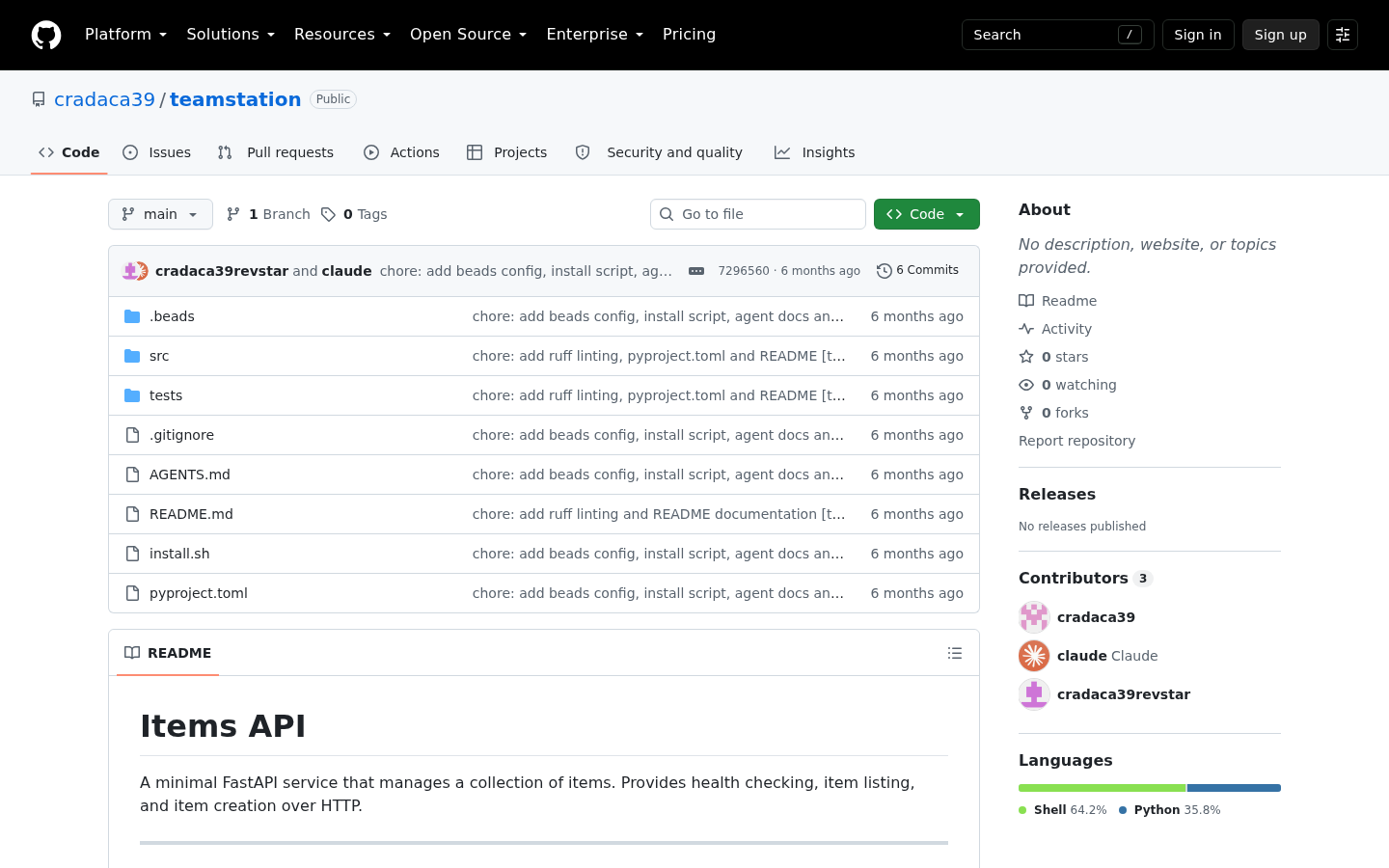Screen dimensions: 1389x868
Task: Click the forks icon in About
Action: coord(1026,413)
